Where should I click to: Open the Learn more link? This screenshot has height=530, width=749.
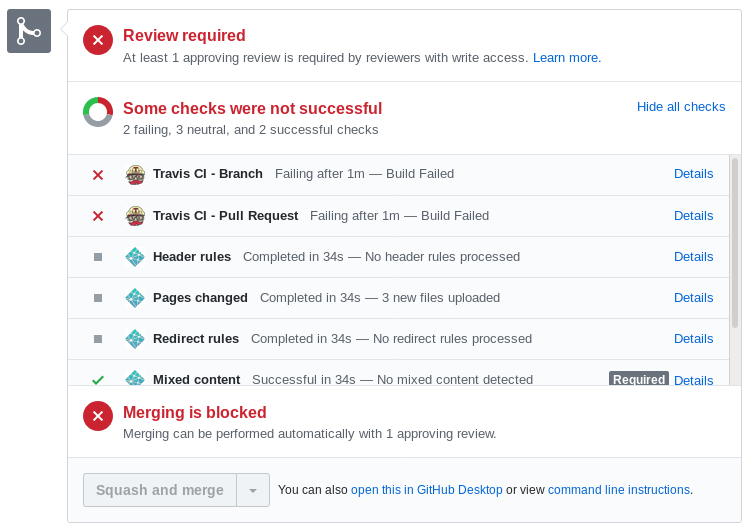[x=567, y=58]
